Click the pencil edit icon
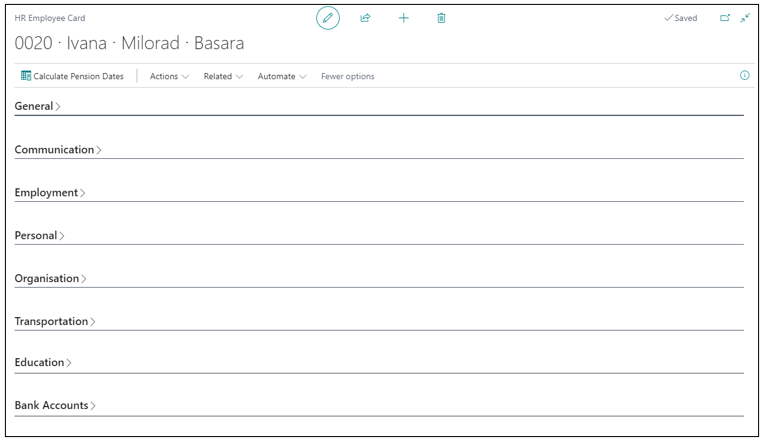 (327, 18)
